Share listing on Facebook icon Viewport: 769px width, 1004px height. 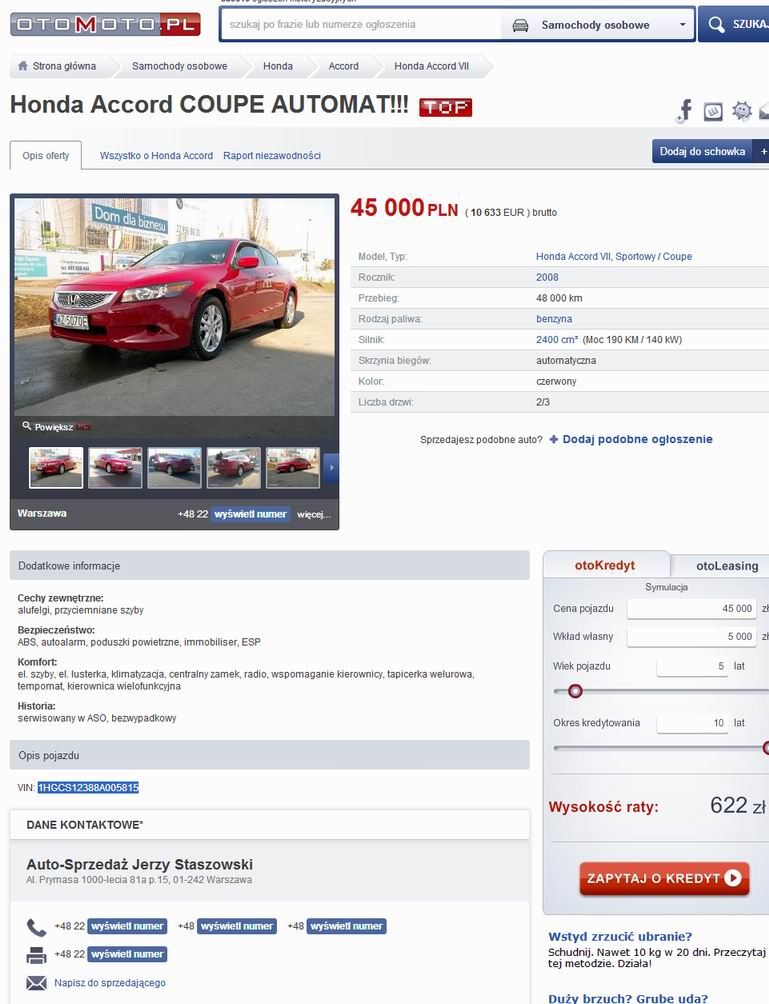click(x=684, y=111)
